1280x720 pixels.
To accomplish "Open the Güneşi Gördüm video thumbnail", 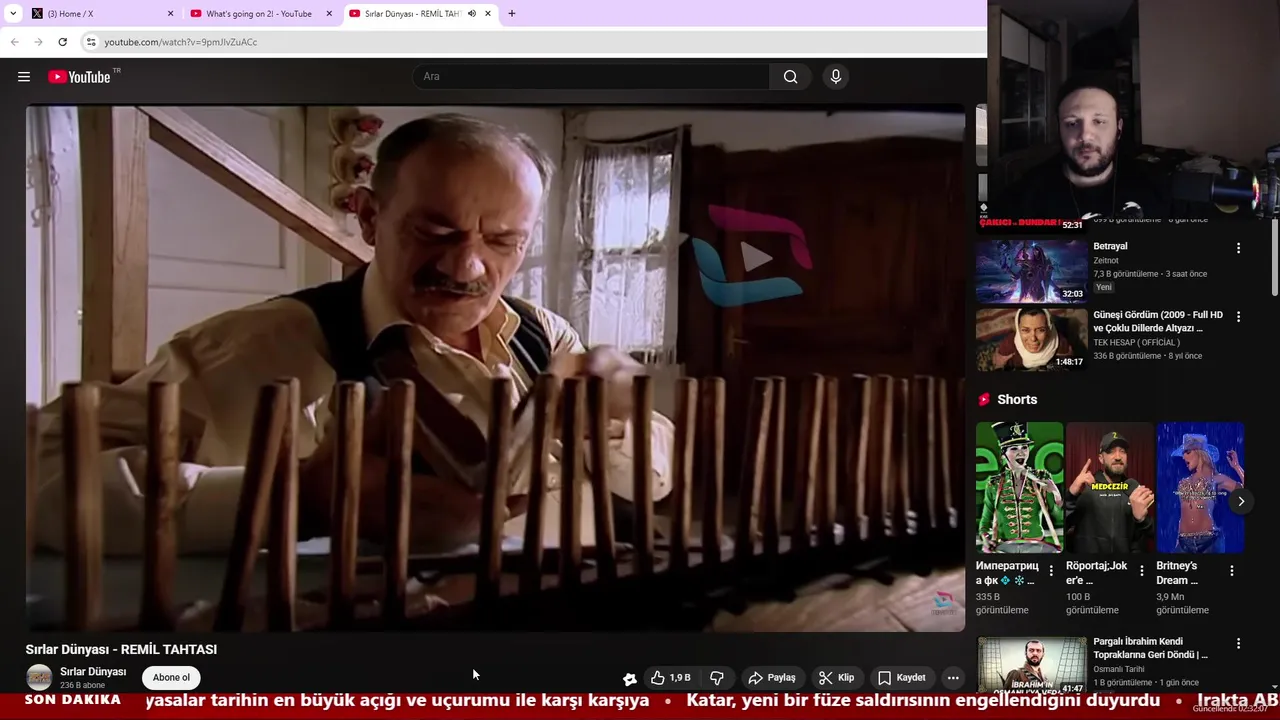I will click(x=1031, y=339).
